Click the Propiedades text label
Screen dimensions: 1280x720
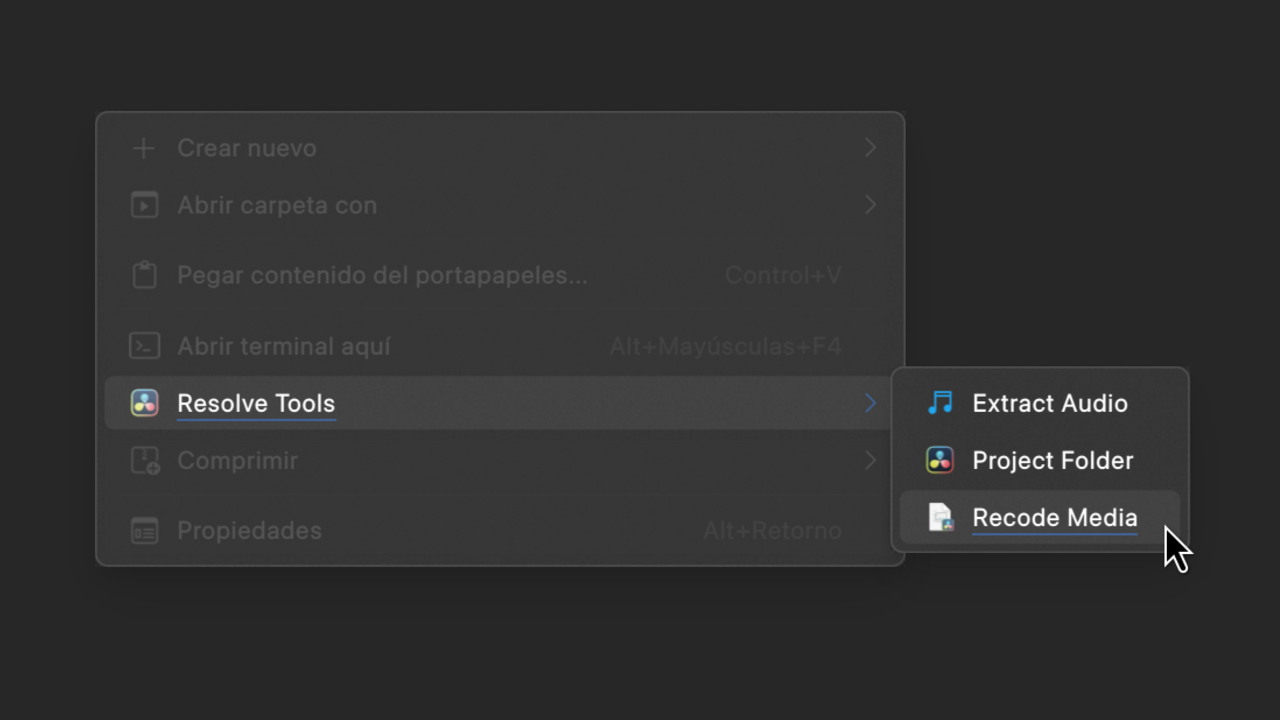coord(249,530)
